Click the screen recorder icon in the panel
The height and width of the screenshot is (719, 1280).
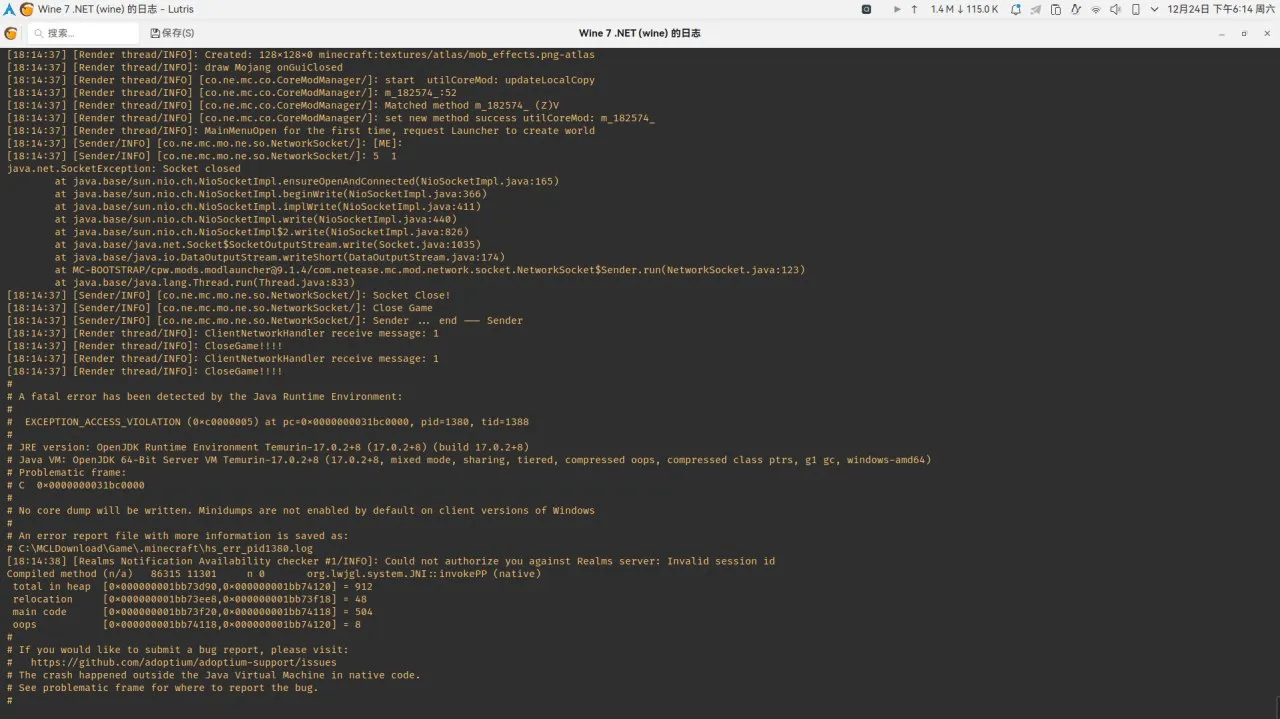[x=866, y=9]
